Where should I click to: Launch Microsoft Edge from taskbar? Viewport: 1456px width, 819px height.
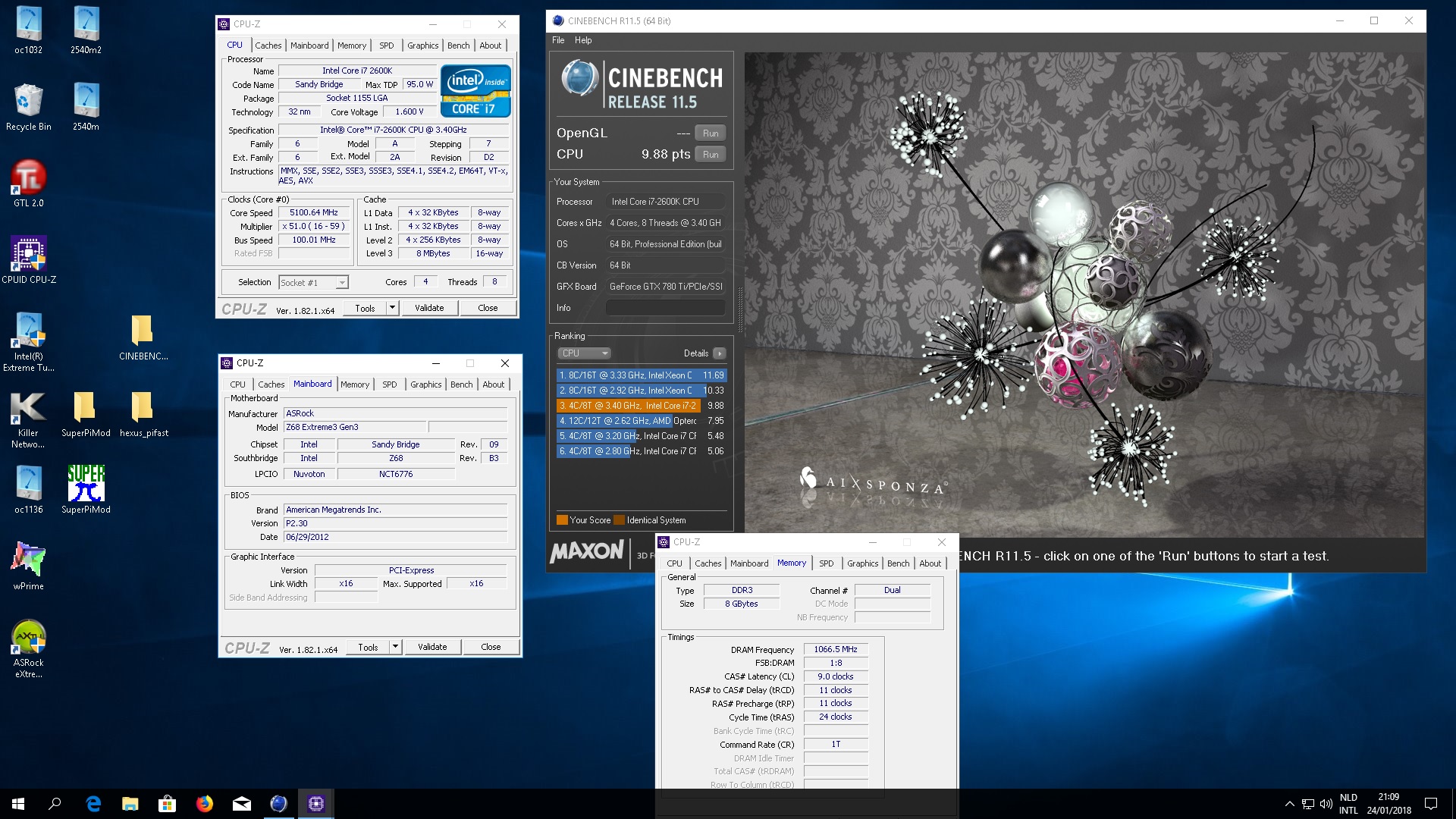(93, 804)
